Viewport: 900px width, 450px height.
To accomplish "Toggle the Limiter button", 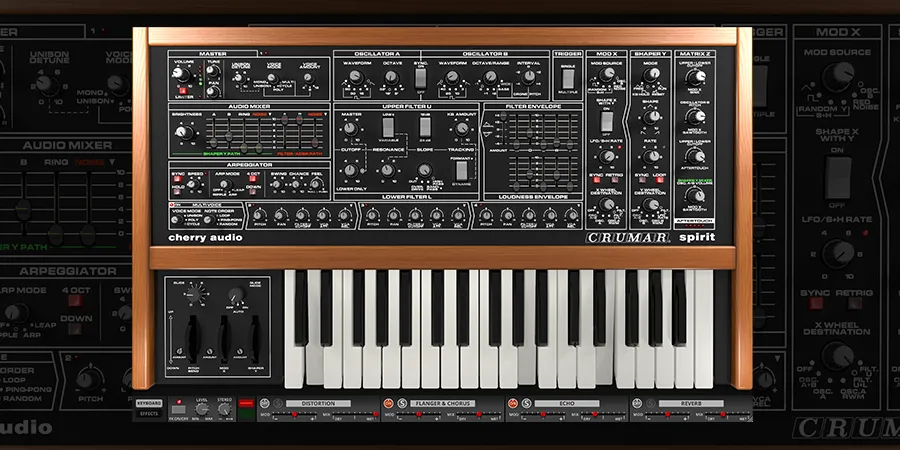I will pyautogui.click(x=184, y=91).
